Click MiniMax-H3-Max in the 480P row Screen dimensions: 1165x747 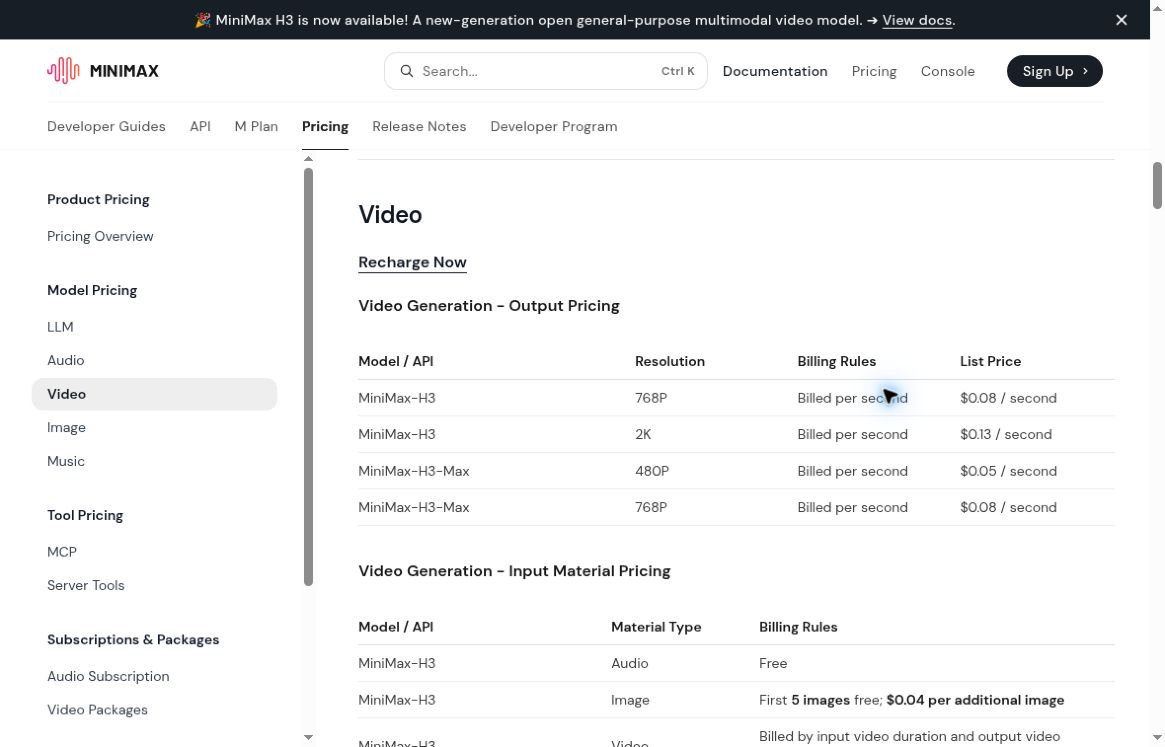click(414, 471)
